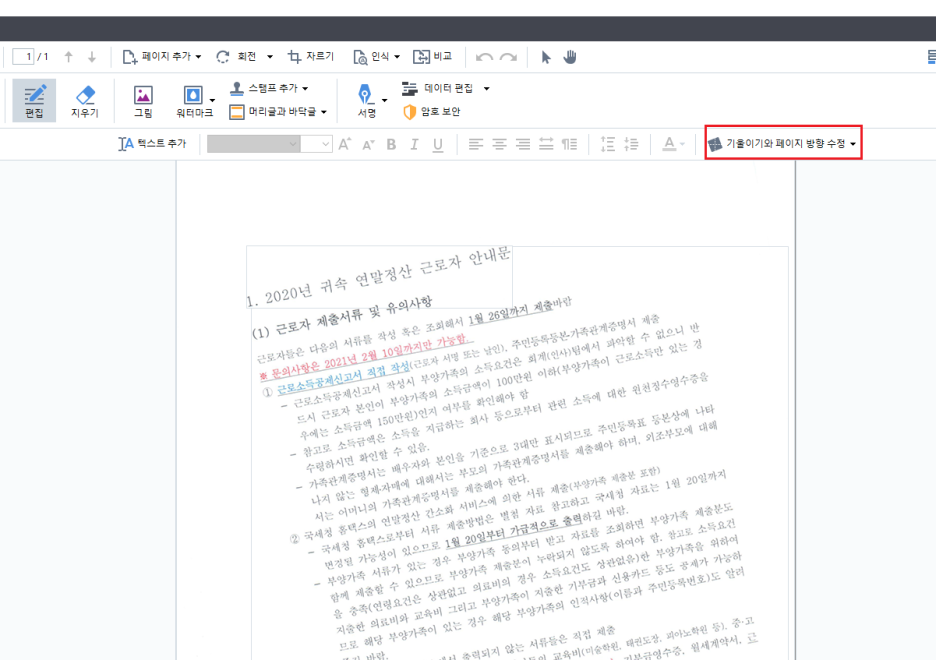Justify the text alignment
This screenshot has height=660, width=936.
point(546,144)
